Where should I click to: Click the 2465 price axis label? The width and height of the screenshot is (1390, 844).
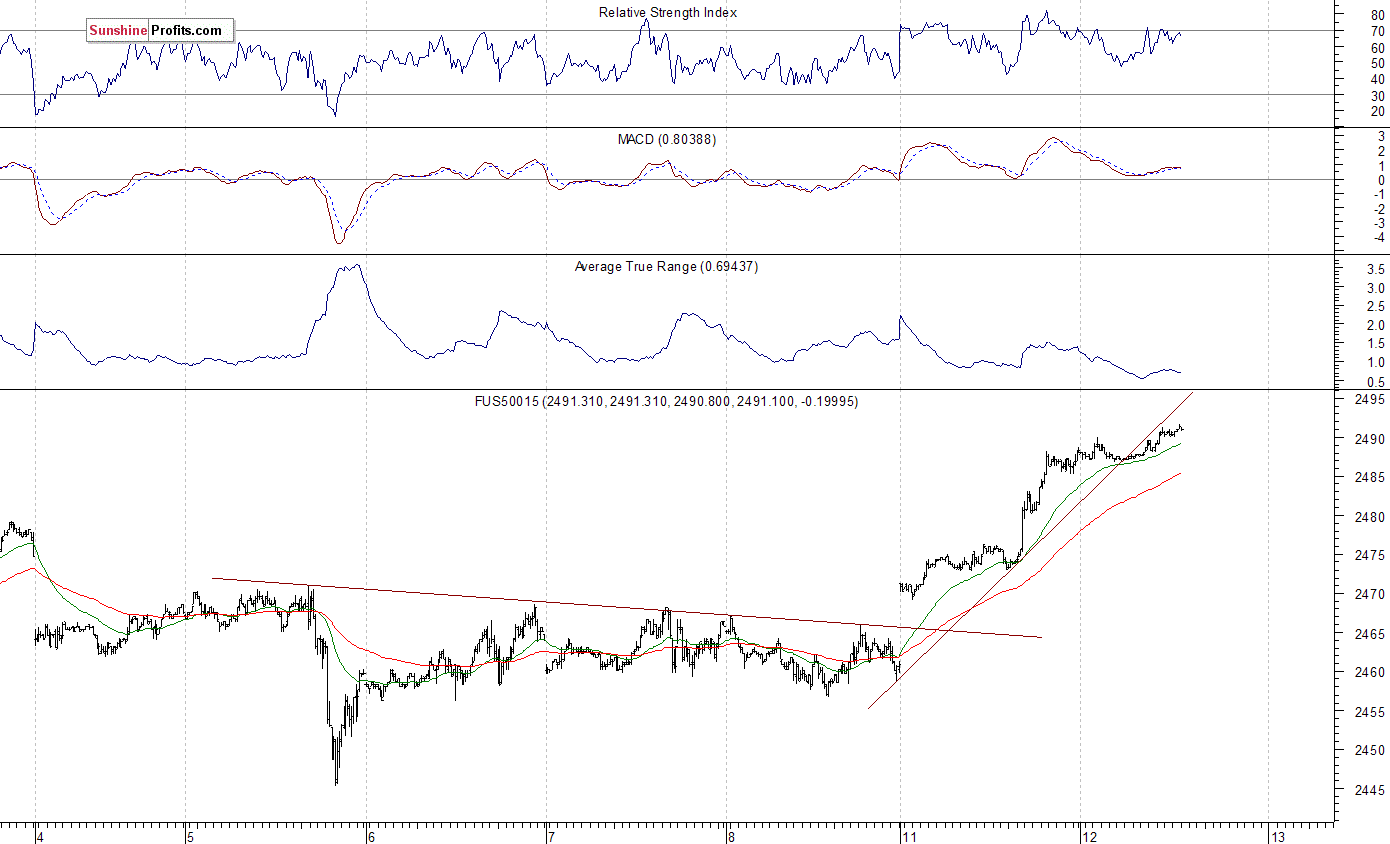coord(1371,634)
